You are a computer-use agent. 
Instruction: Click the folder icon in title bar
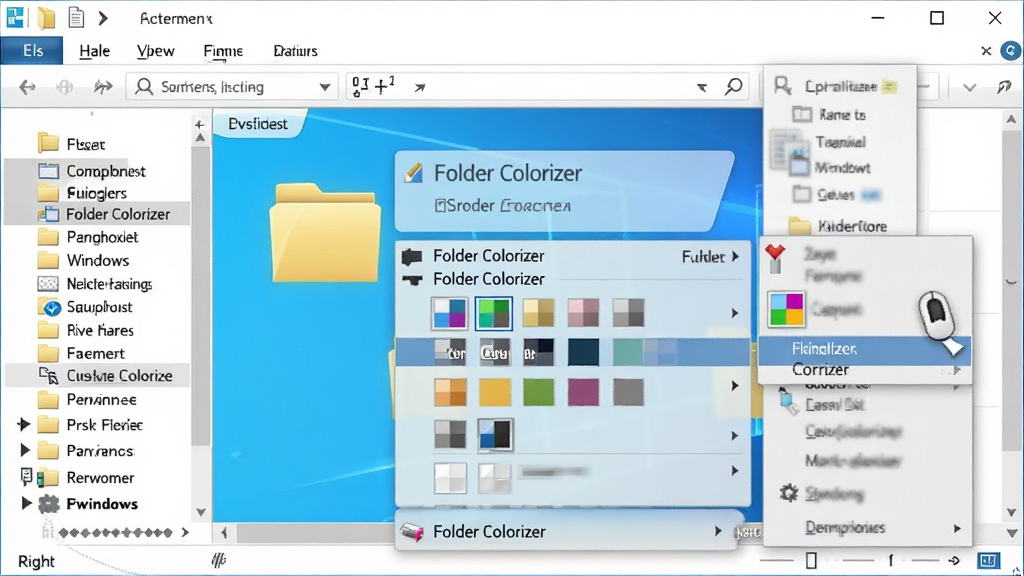(x=46, y=18)
